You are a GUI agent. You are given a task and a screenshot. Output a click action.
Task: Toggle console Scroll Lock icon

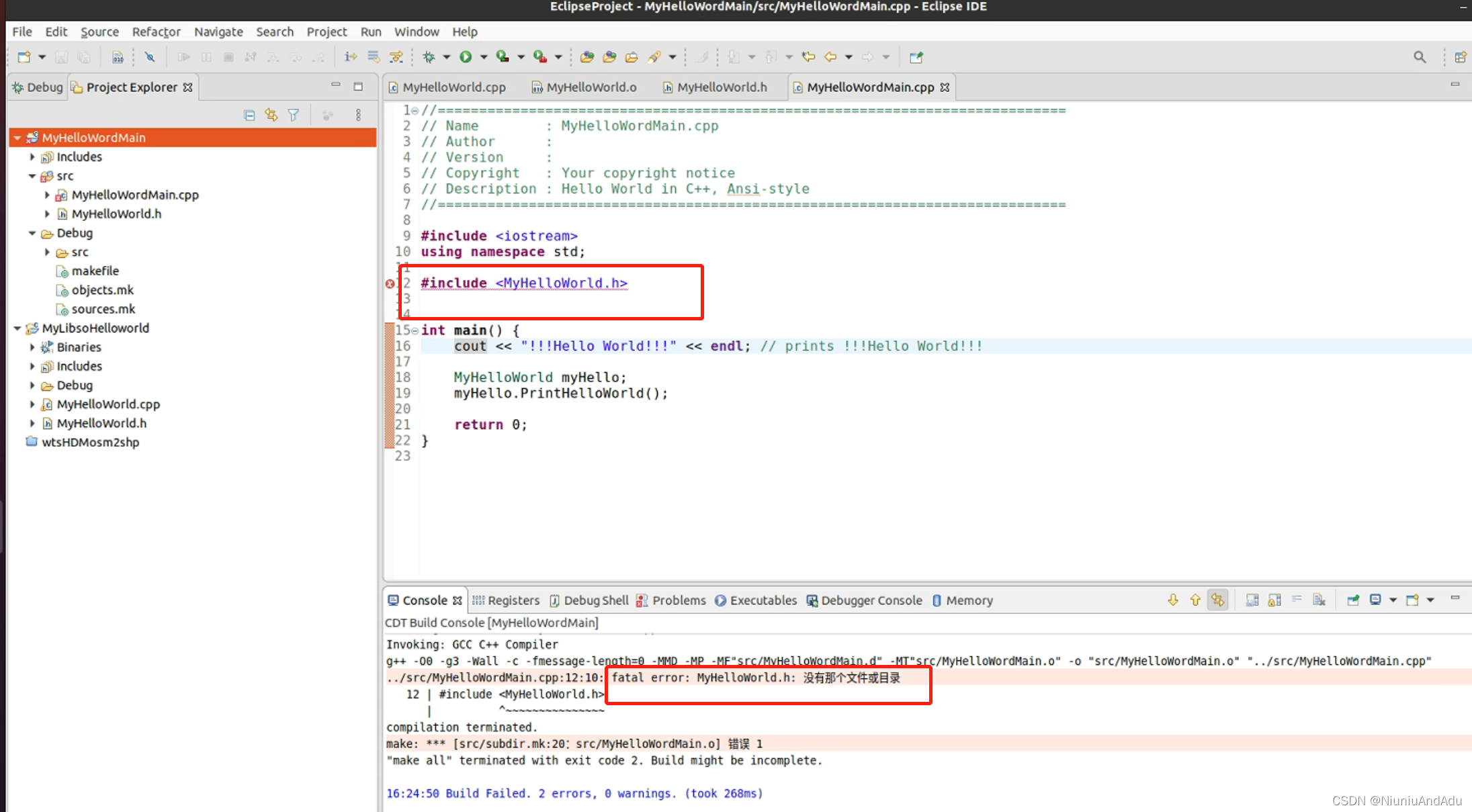(1274, 600)
